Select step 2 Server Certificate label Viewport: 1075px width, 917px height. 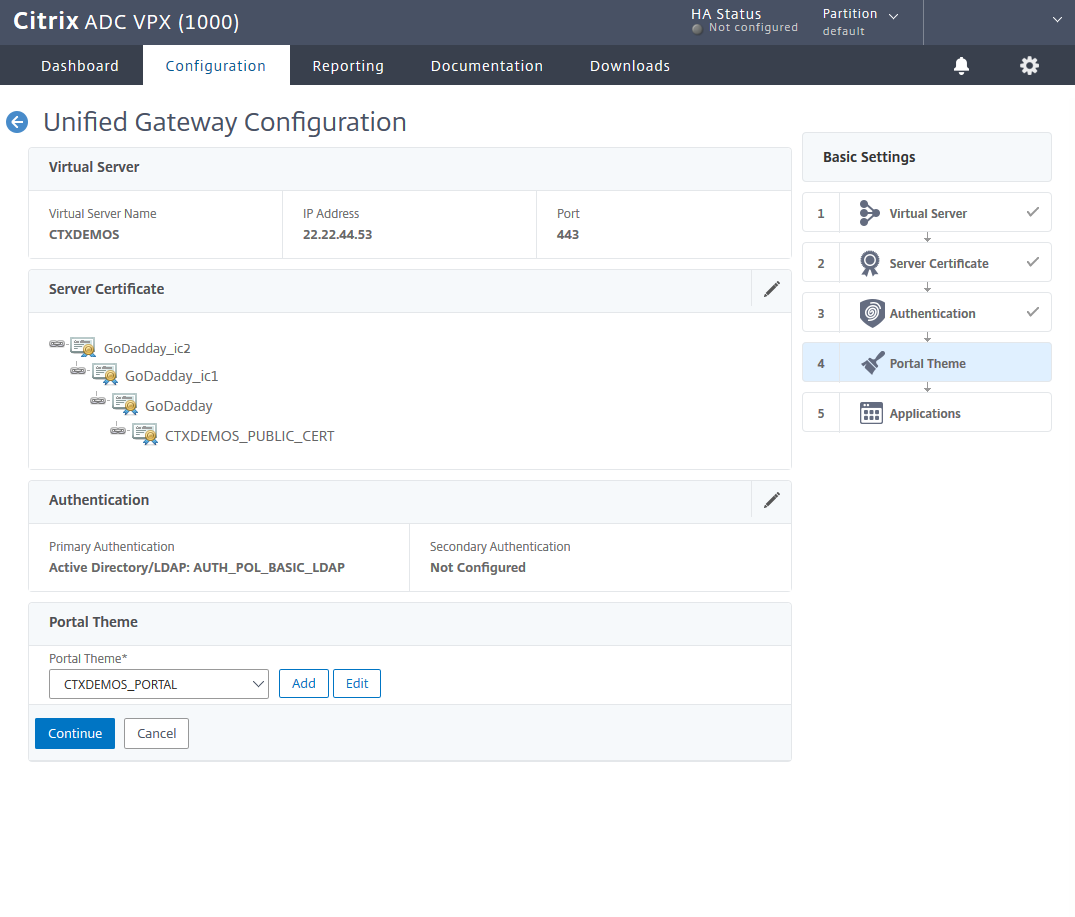click(x=939, y=264)
